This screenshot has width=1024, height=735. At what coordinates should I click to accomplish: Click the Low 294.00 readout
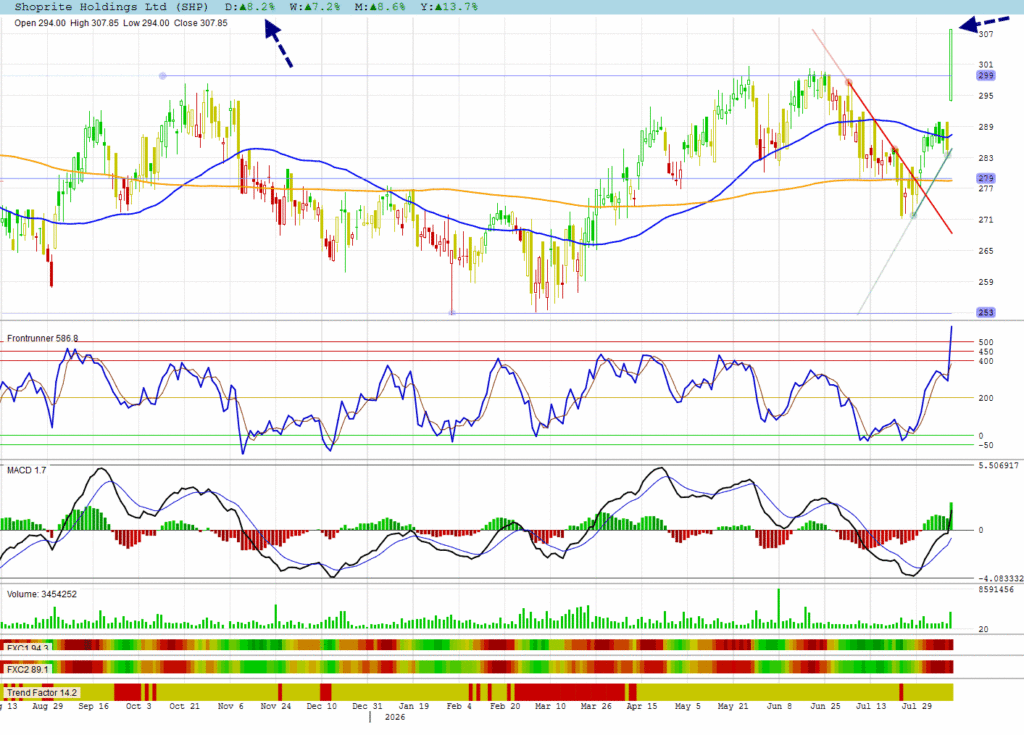(x=146, y=23)
